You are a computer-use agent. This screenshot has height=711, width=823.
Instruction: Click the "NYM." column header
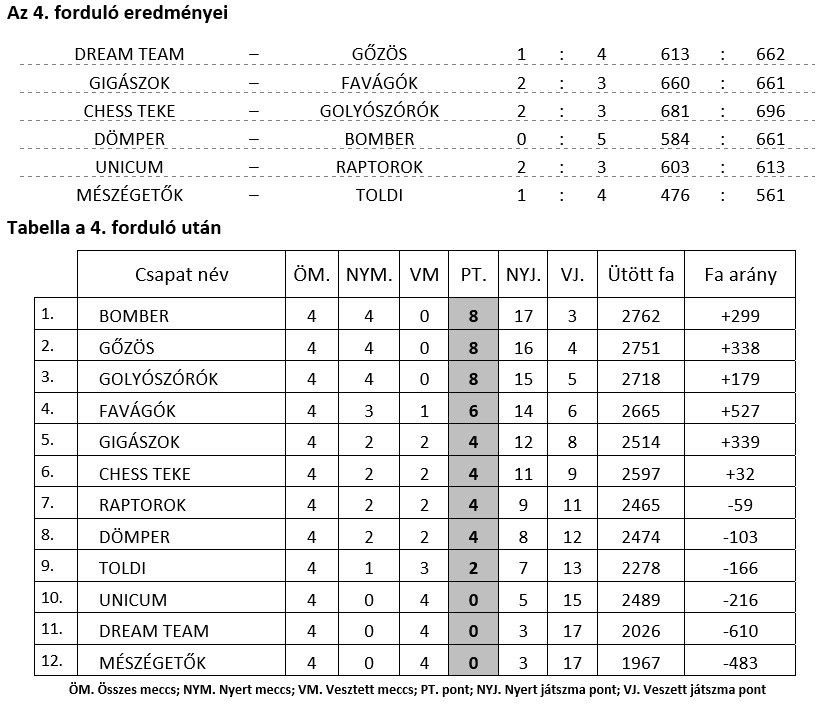tap(369, 275)
